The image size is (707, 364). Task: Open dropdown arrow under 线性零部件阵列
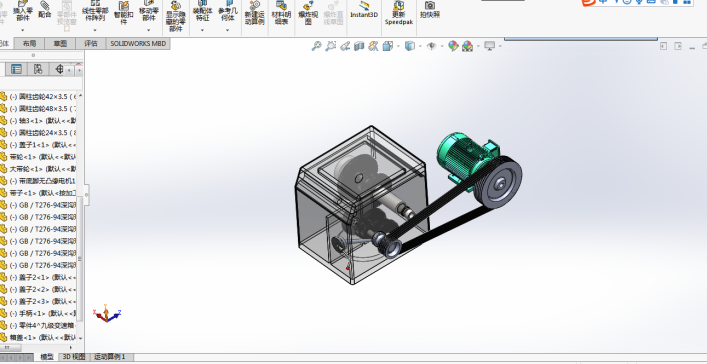point(95,30)
